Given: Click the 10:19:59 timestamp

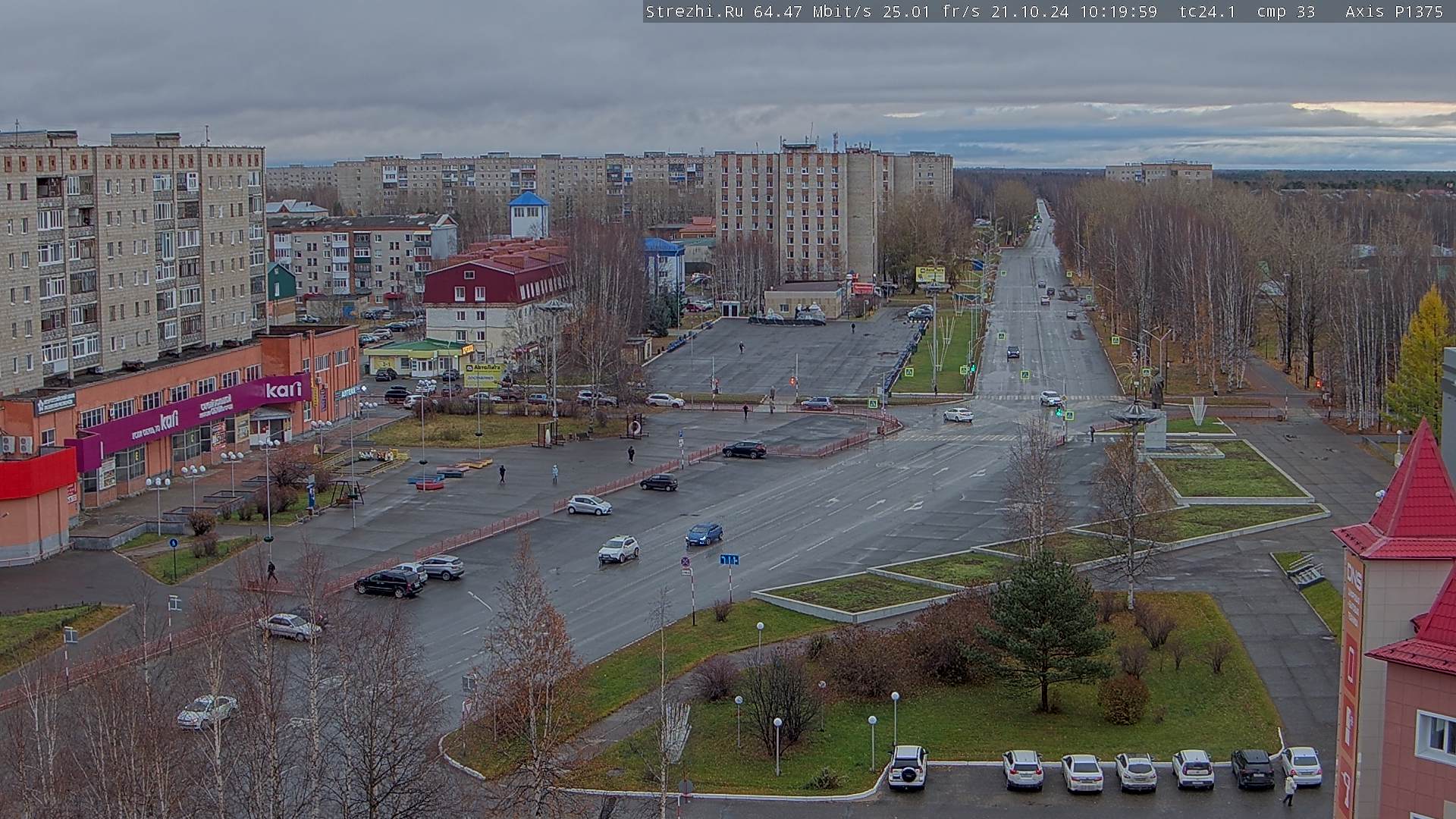Looking at the screenshot, I should 1119,11.
